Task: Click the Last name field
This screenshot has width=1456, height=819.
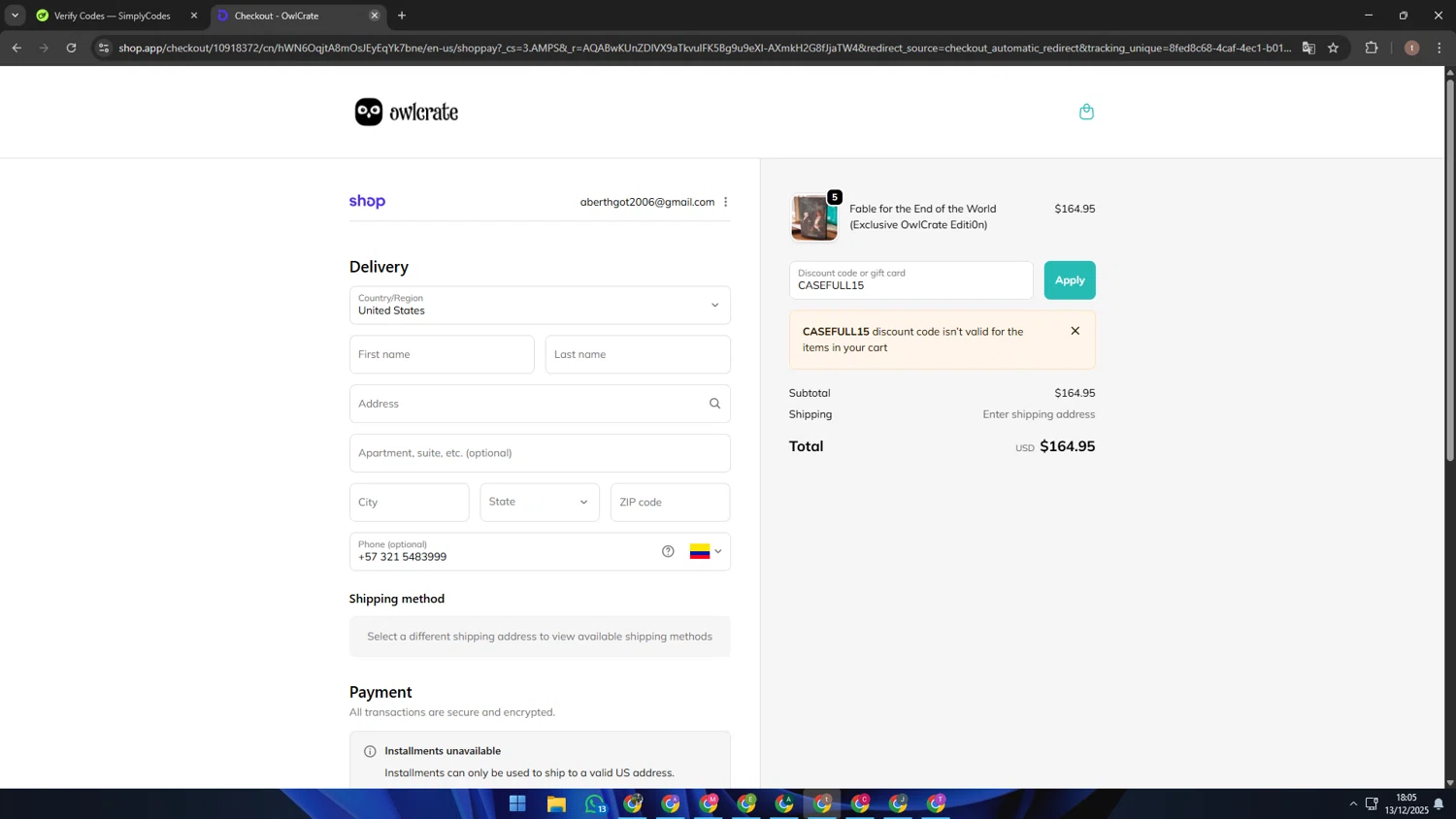Action: pos(638,354)
